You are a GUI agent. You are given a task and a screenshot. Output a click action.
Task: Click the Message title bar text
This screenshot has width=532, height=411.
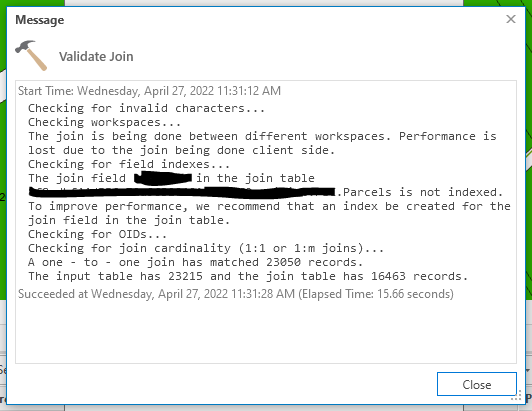coord(40,20)
